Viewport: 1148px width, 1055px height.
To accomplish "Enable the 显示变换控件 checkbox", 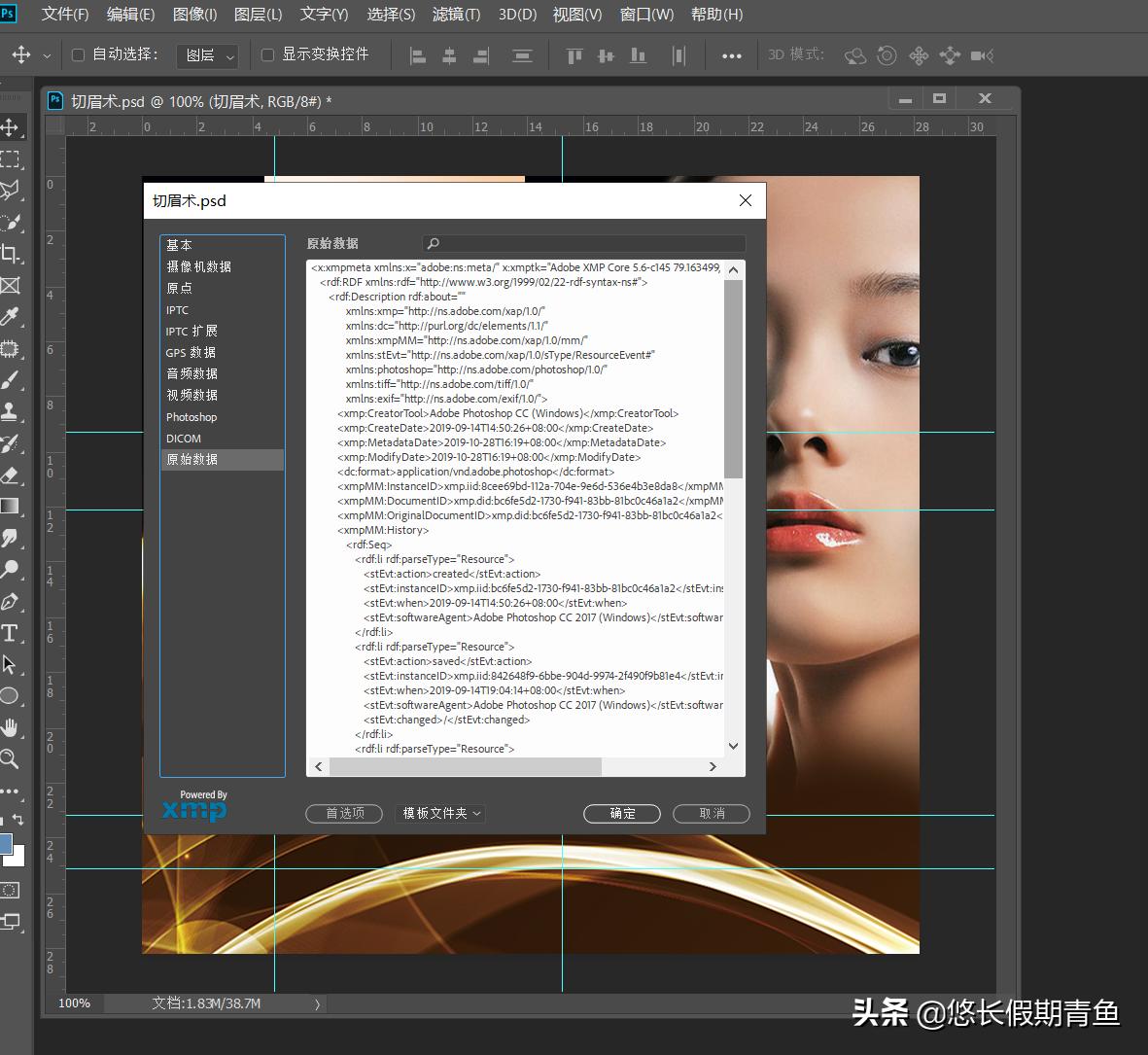I will click(267, 55).
